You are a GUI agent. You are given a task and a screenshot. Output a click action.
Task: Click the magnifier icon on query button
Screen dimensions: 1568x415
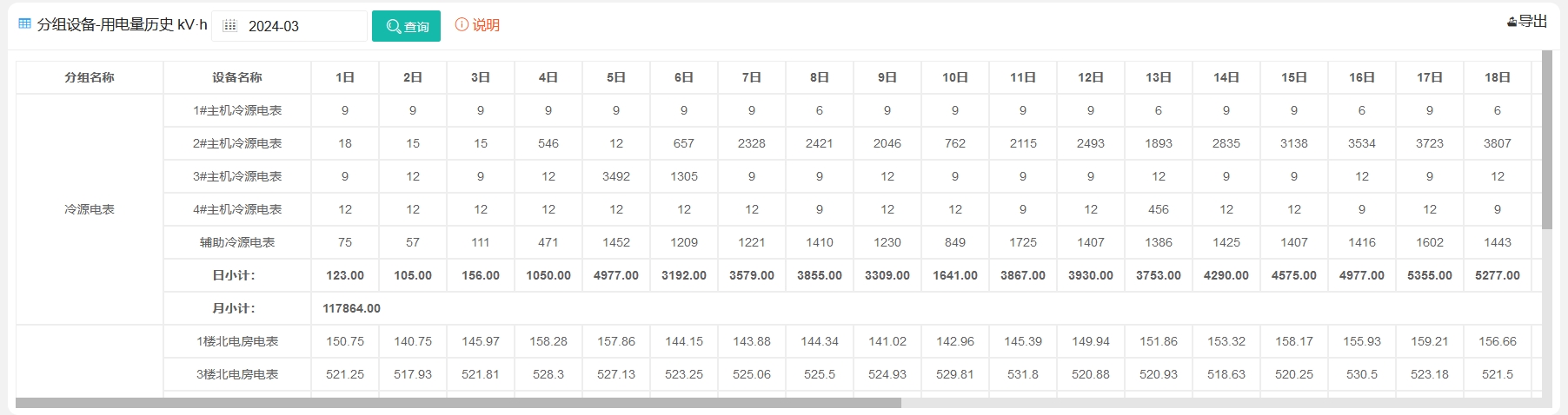(x=394, y=26)
